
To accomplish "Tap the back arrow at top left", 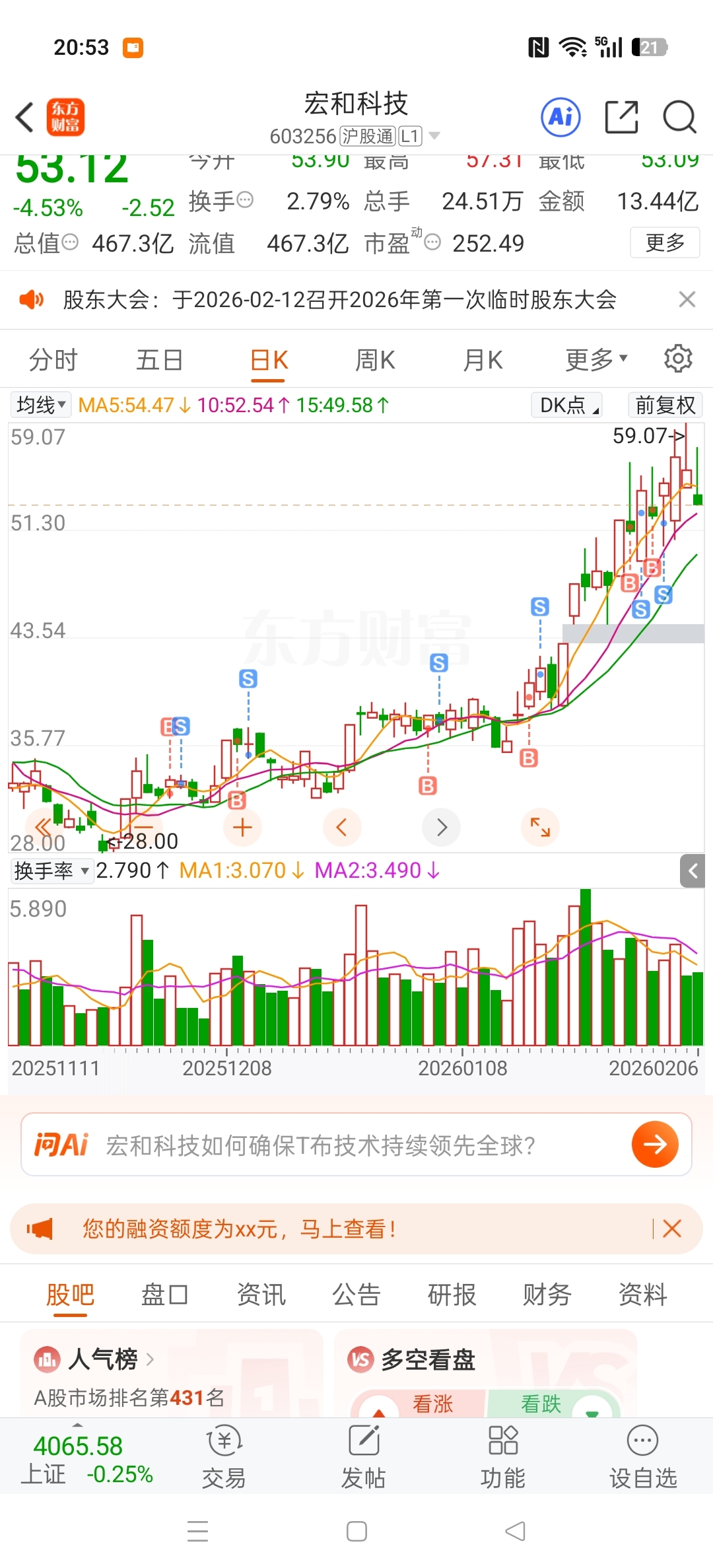I will (x=25, y=118).
